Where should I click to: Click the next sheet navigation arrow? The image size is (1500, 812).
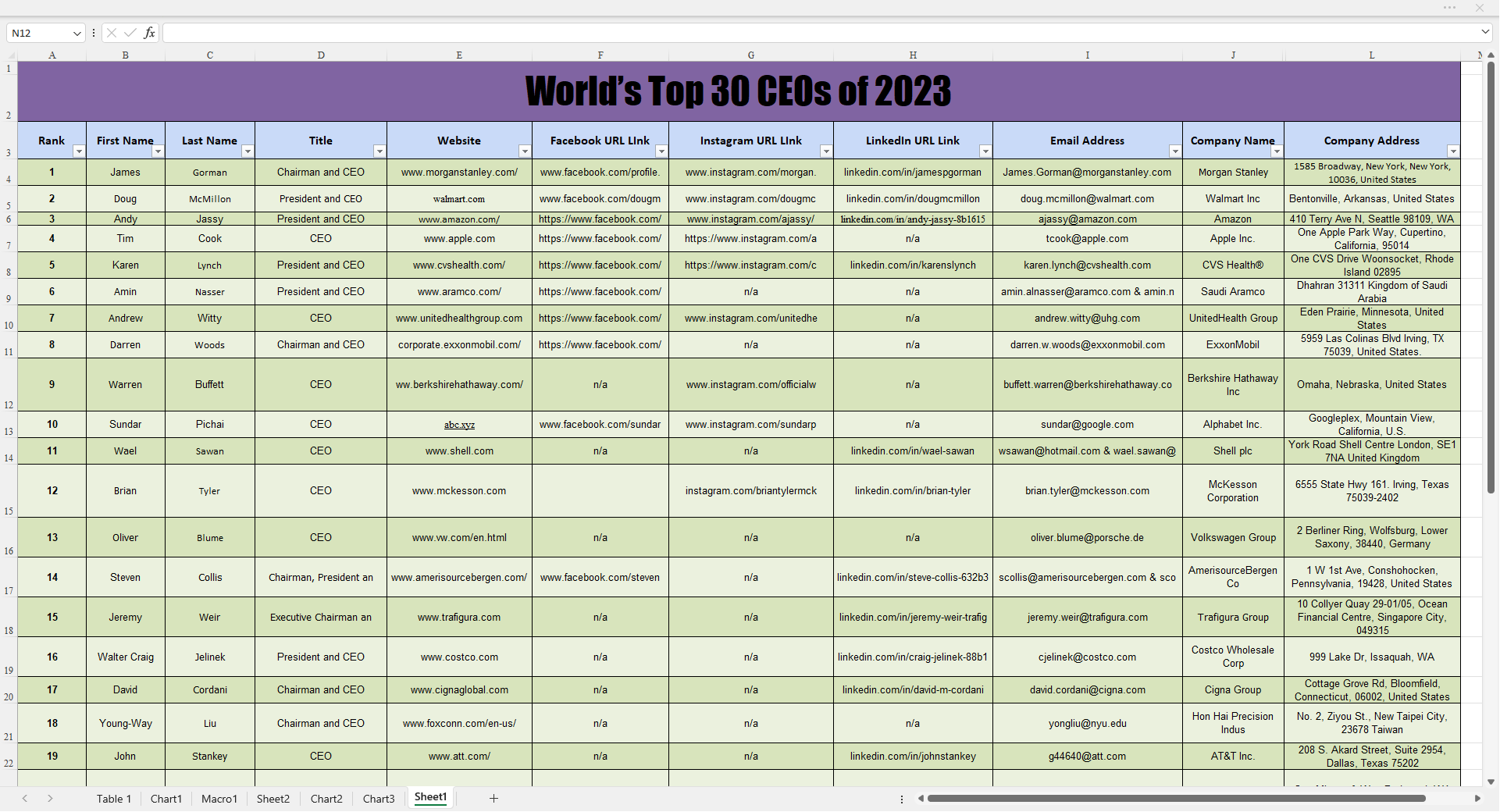pyautogui.click(x=50, y=798)
